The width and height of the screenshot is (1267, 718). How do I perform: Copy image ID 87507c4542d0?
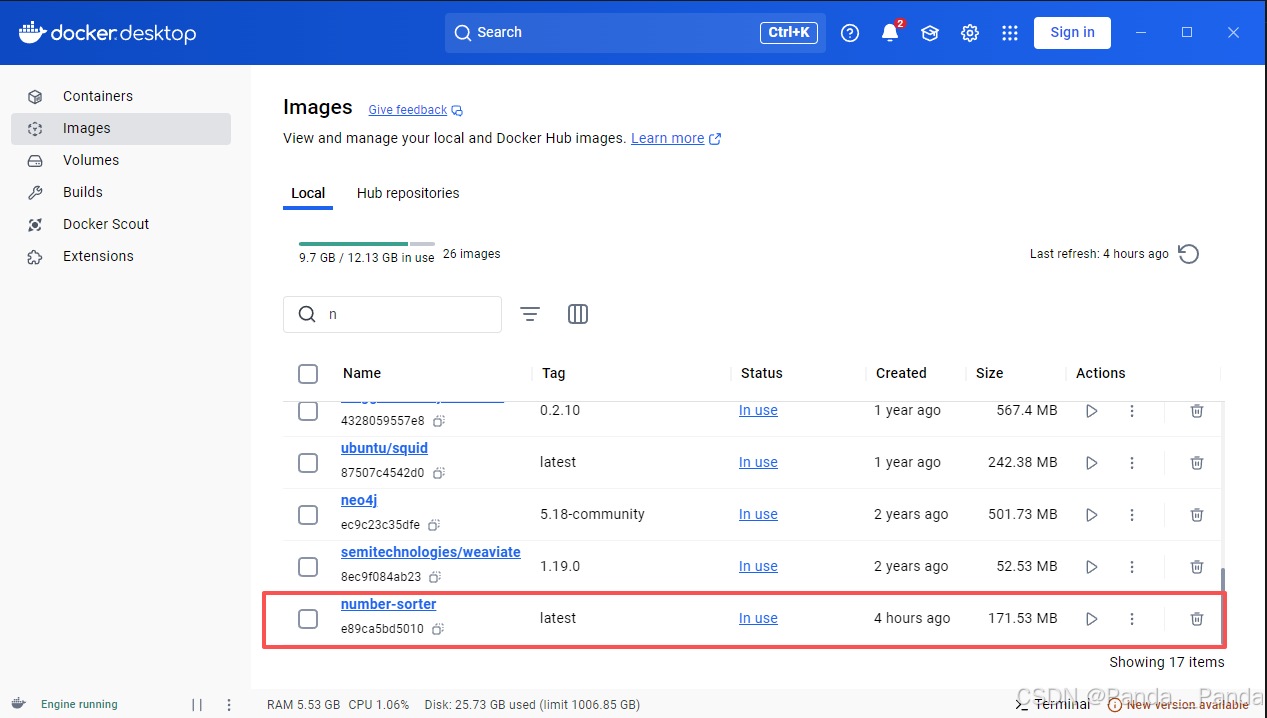point(438,473)
